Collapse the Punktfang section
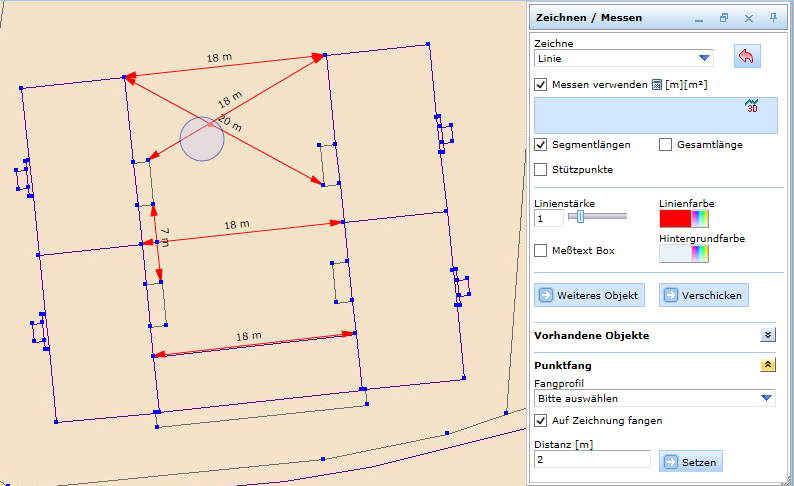 click(768, 365)
